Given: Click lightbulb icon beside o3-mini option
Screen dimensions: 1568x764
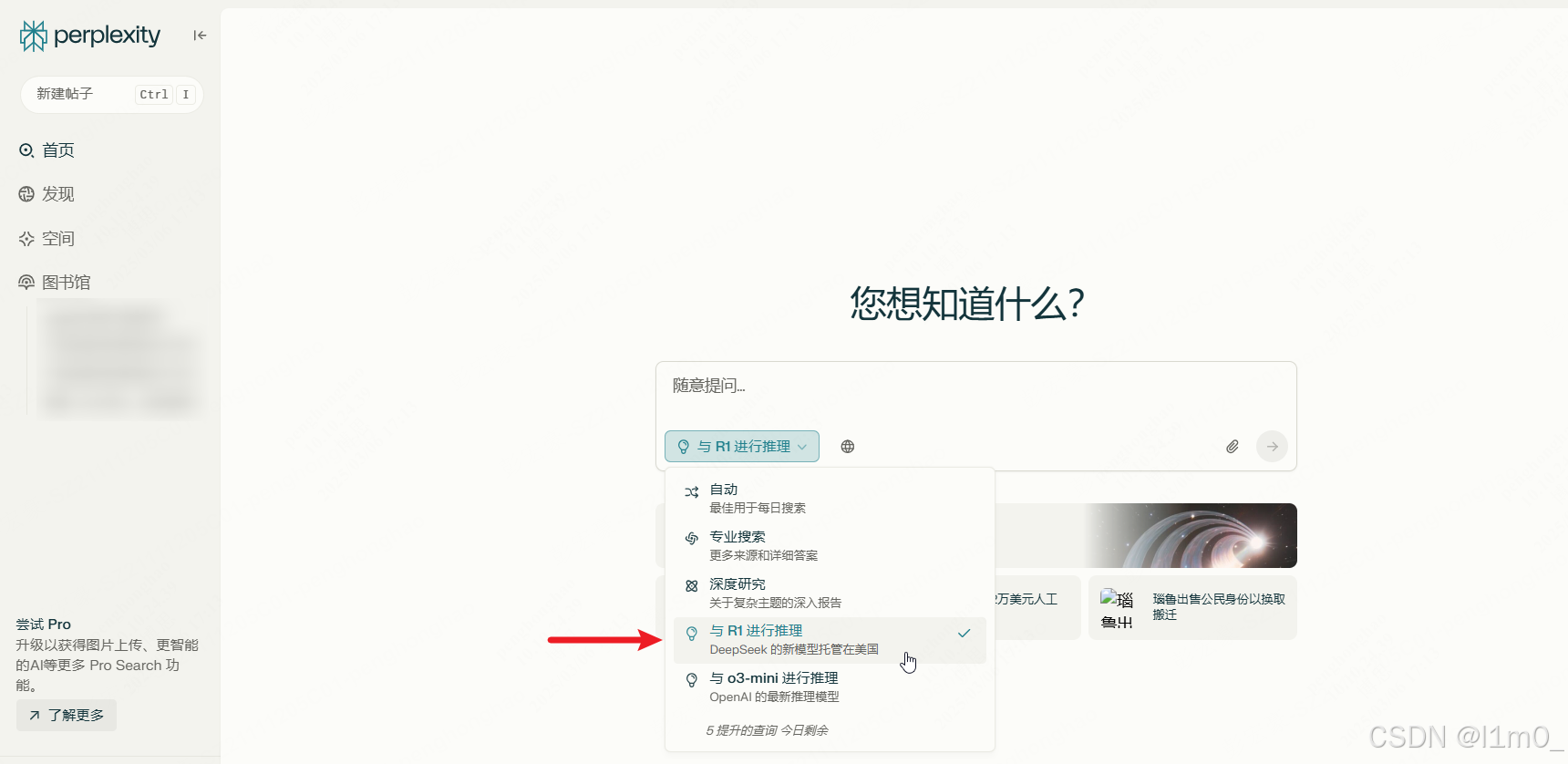Looking at the screenshot, I should click(692, 679).
